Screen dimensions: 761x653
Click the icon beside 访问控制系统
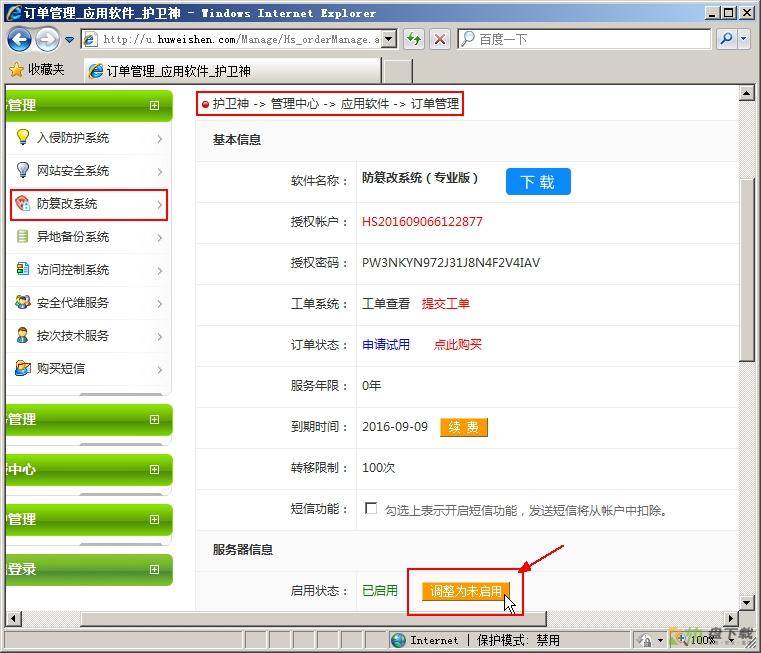[22, 269]
